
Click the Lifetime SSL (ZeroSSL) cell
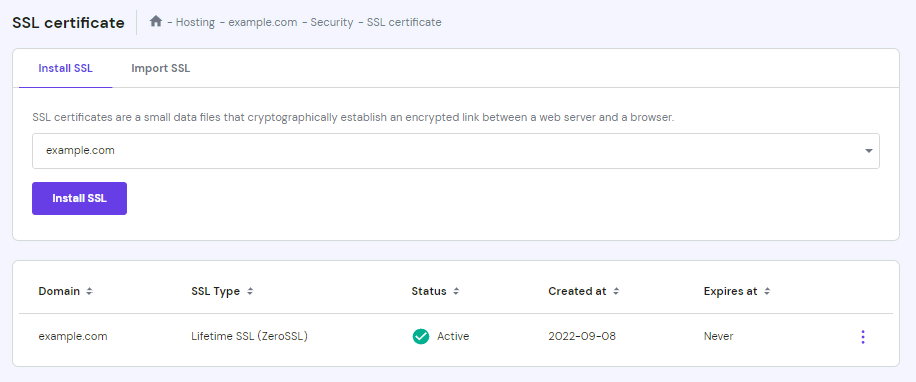(249, 336)
